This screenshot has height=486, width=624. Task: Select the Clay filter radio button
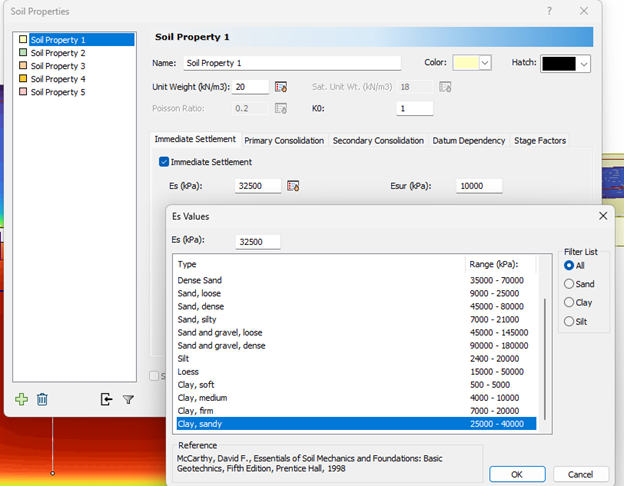click(569, 303)
